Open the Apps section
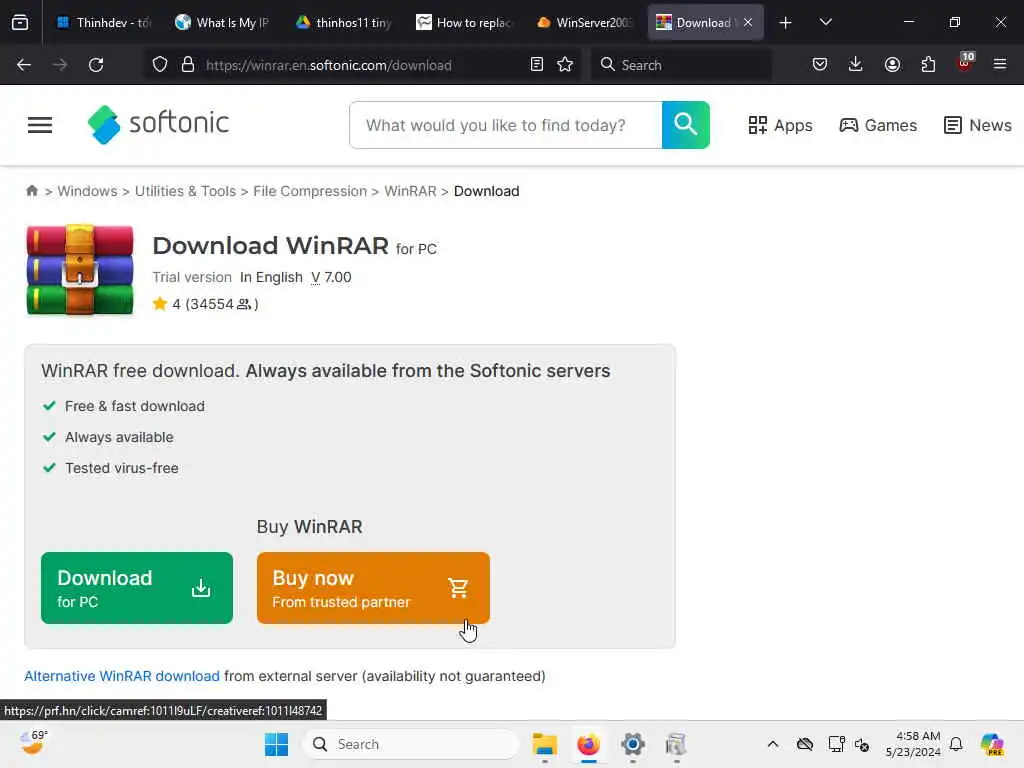The height and width of the screenshot is (768, 1024). click(x=780, y=125)
